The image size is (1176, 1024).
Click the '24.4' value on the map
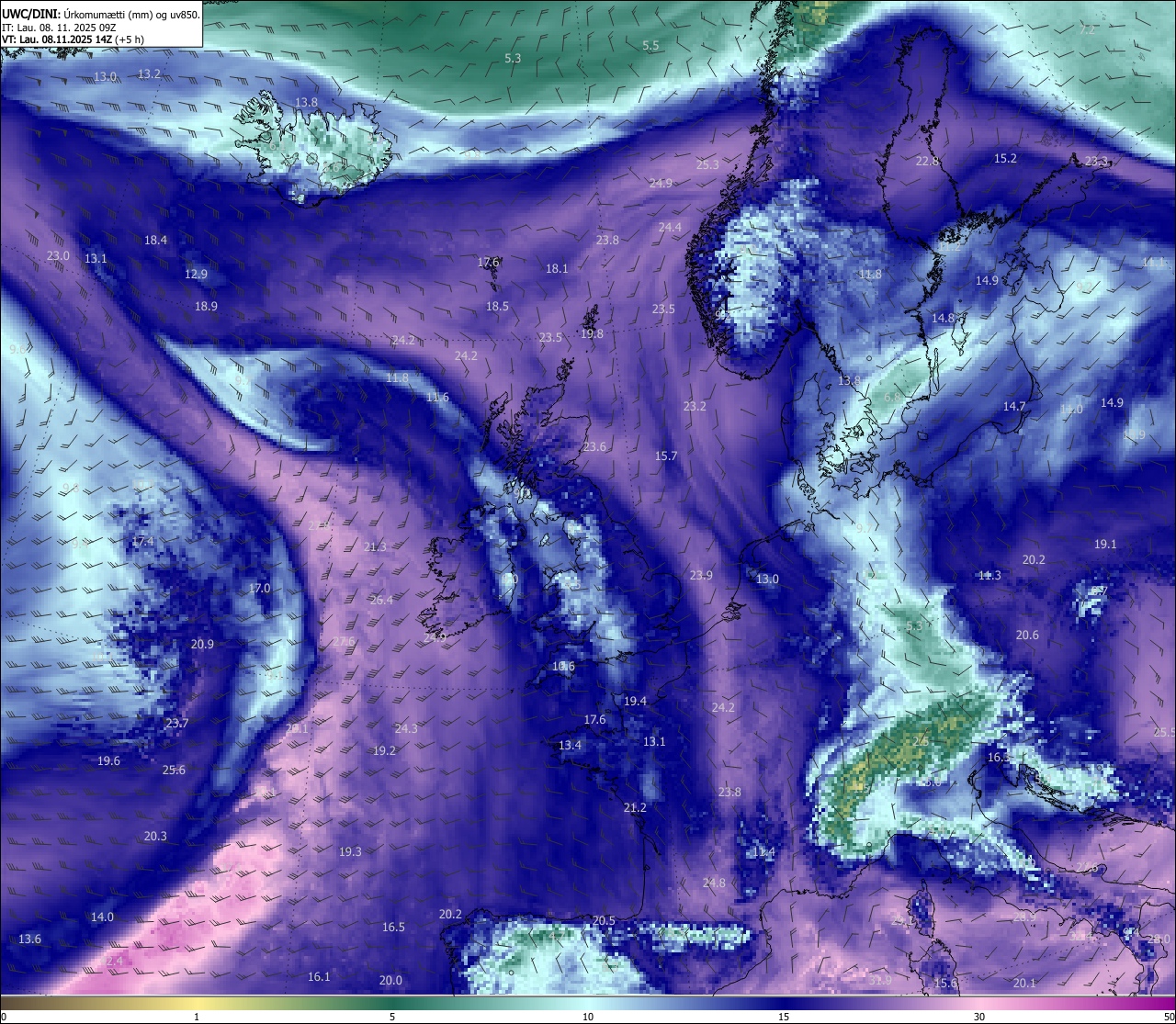click(x=670, y=228)
